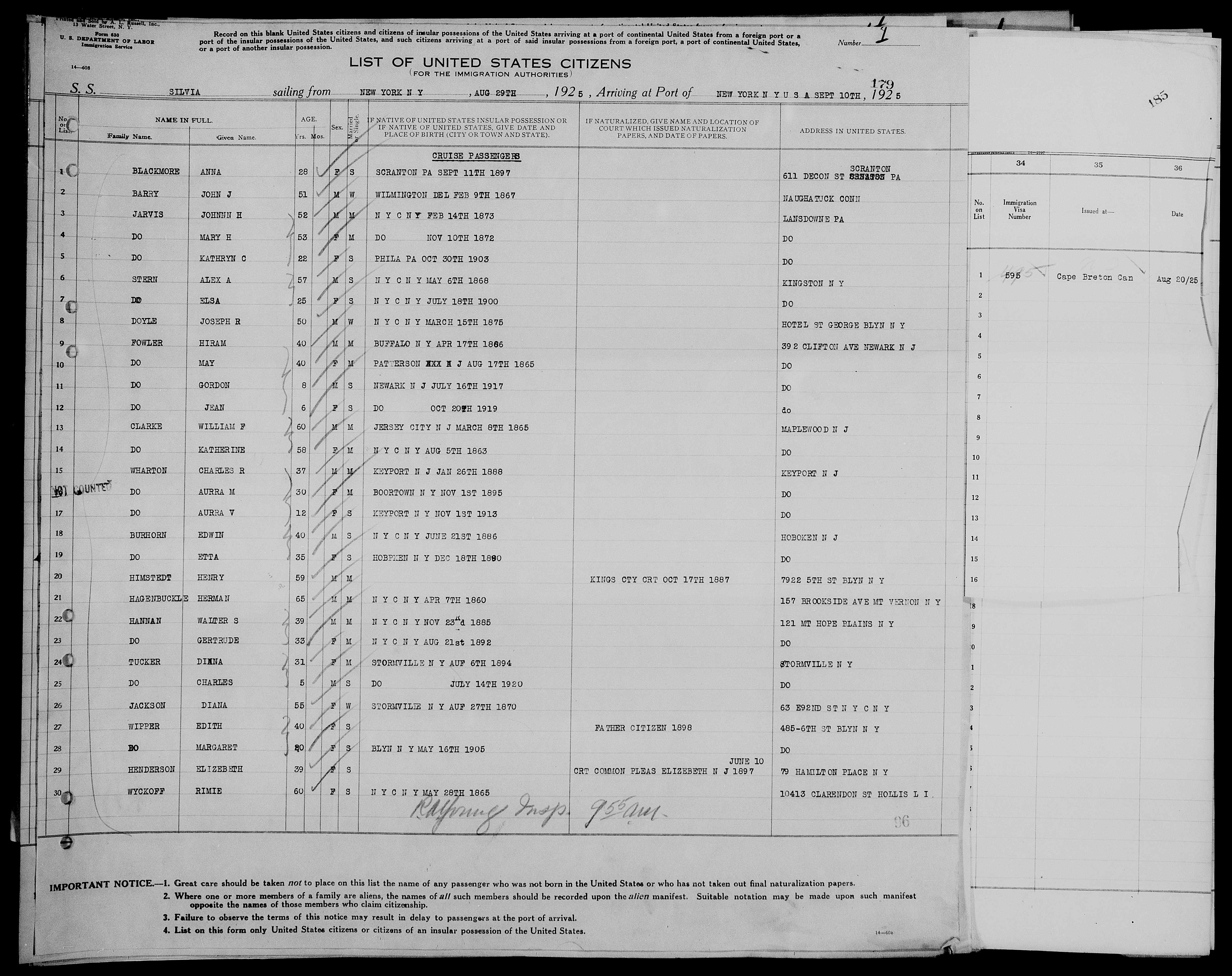Select address HOTEL ST GEORGE BLYN N Y
Image resolution: width=1232 pixels, height=976 pixels.
[x=844, y=325]
